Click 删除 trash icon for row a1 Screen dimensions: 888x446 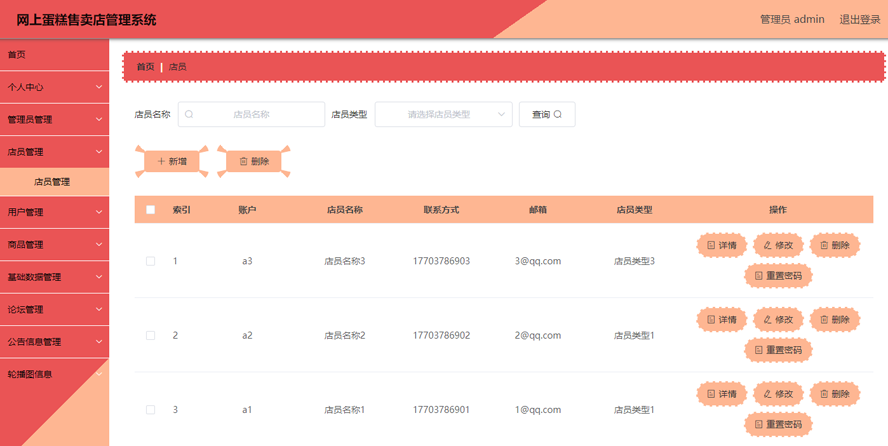point(824,394)
